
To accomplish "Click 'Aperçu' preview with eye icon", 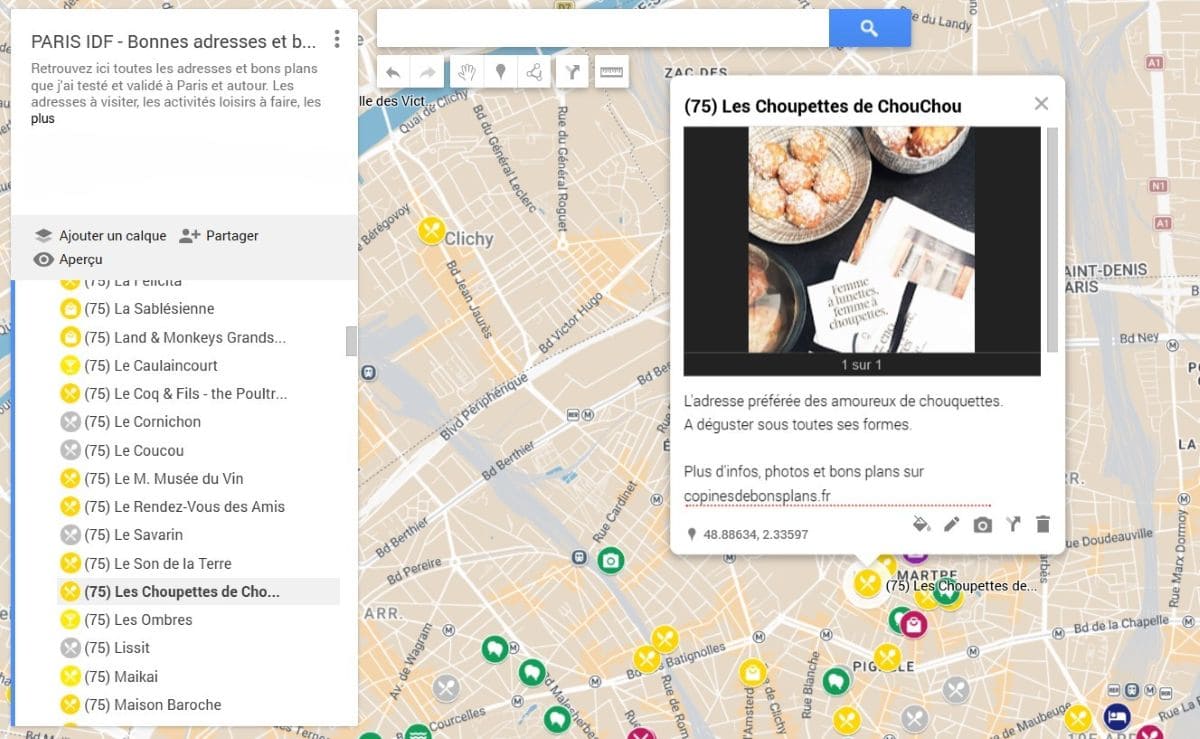I will [68, 260].
